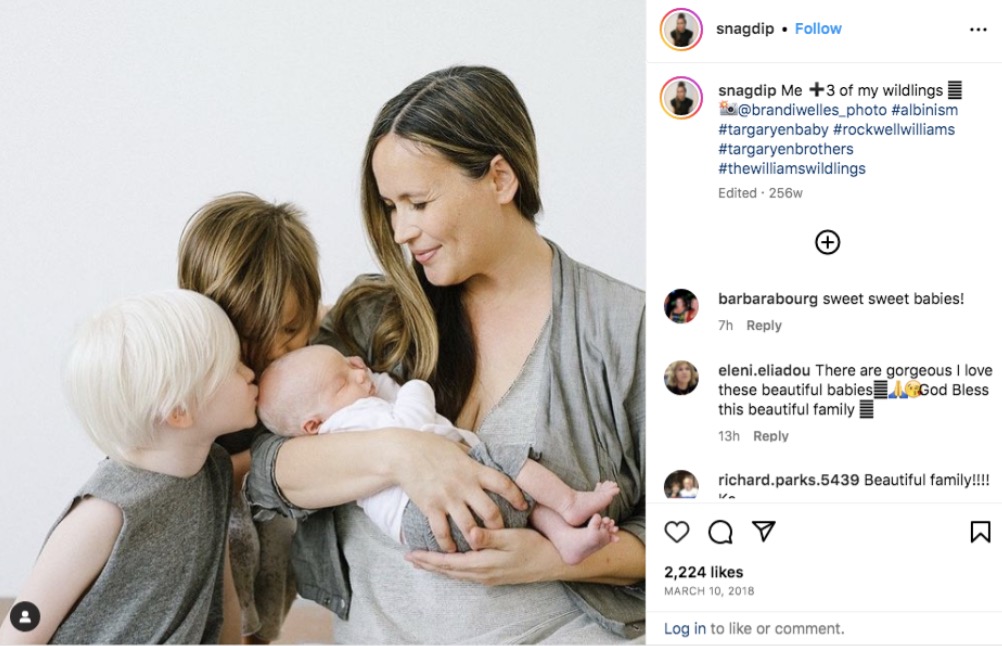The width and height of the screenshot is (1002, 646).
Task: Open the three-dot more options menu
Action: coord(978,29)
